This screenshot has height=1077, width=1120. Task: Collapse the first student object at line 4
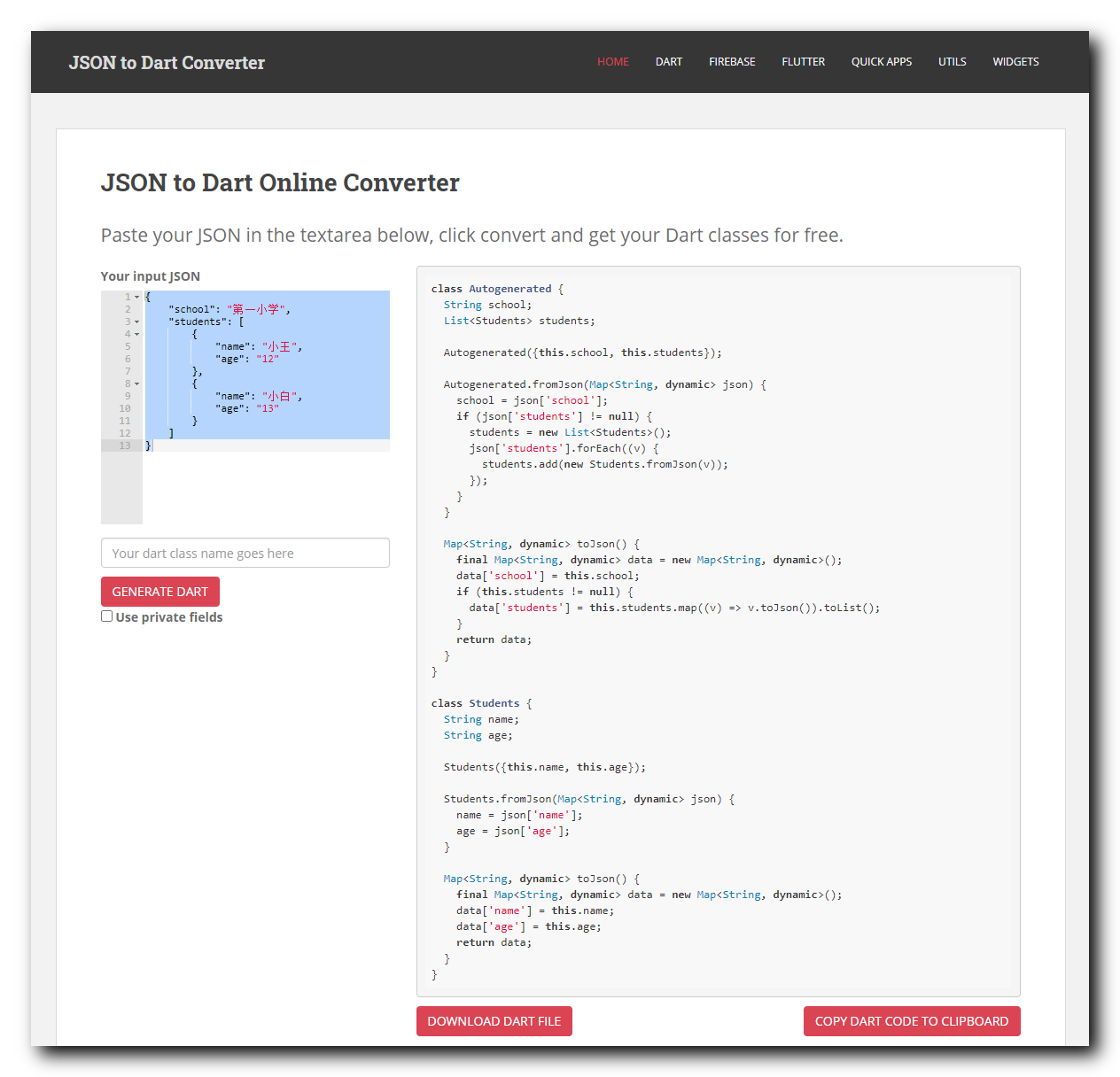click(138, 334)
